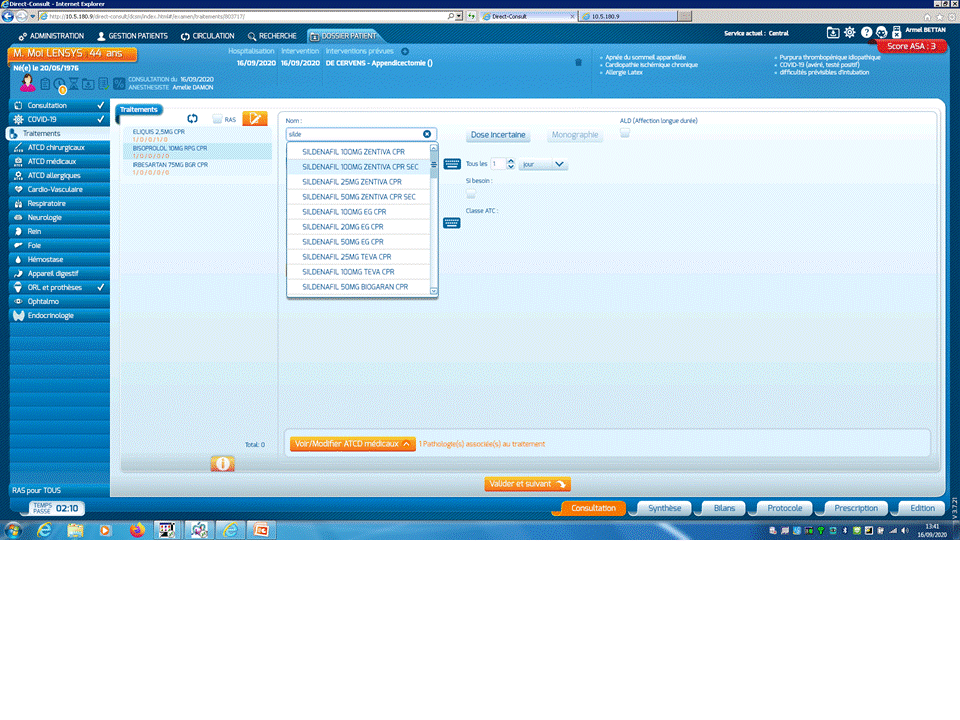Click the clipboard icon under patient name

click(x=45, y=84)
